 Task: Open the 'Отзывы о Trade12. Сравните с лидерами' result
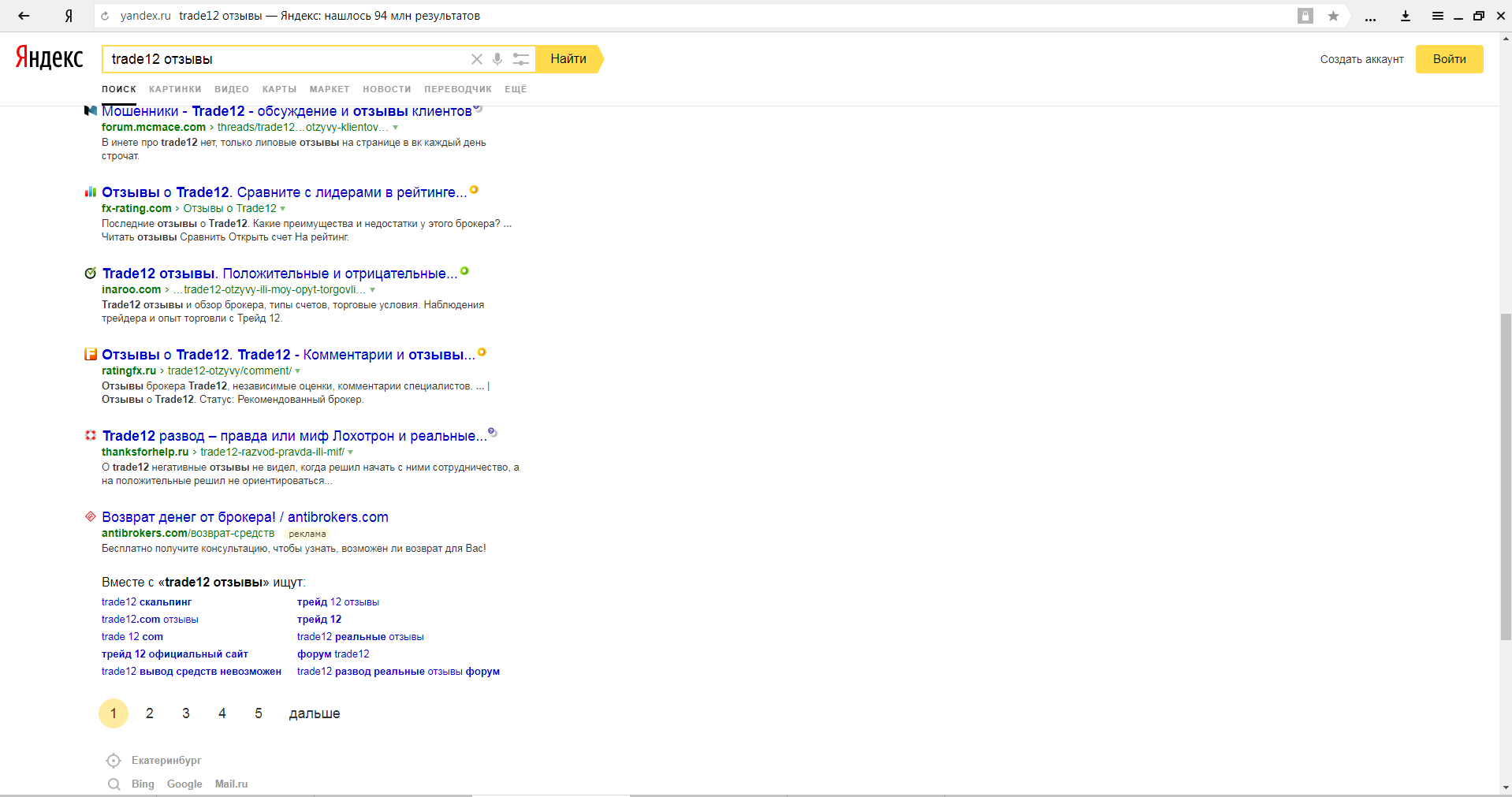point(285,192)
